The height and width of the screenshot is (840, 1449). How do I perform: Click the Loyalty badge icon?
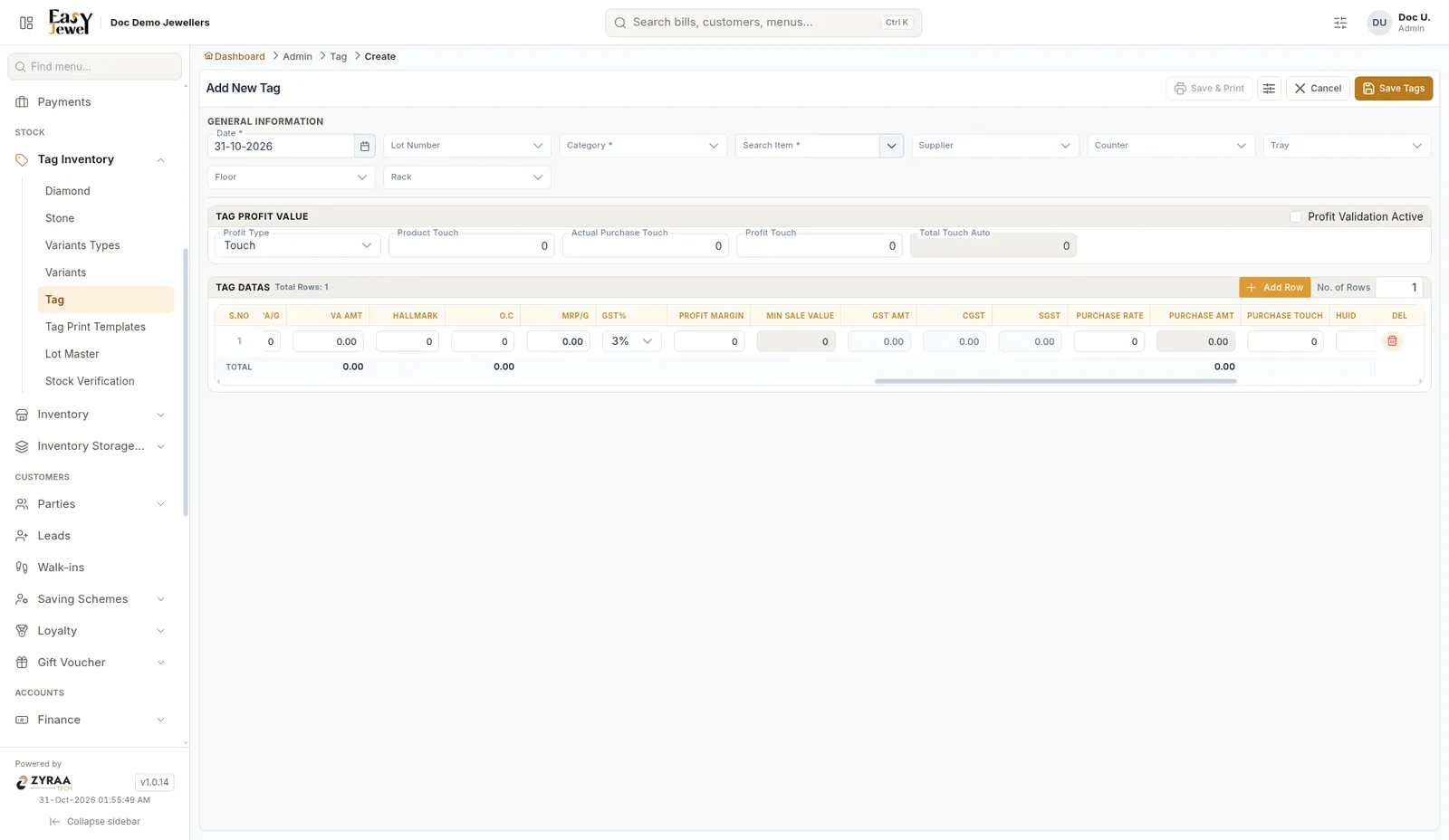coord(22,631)
